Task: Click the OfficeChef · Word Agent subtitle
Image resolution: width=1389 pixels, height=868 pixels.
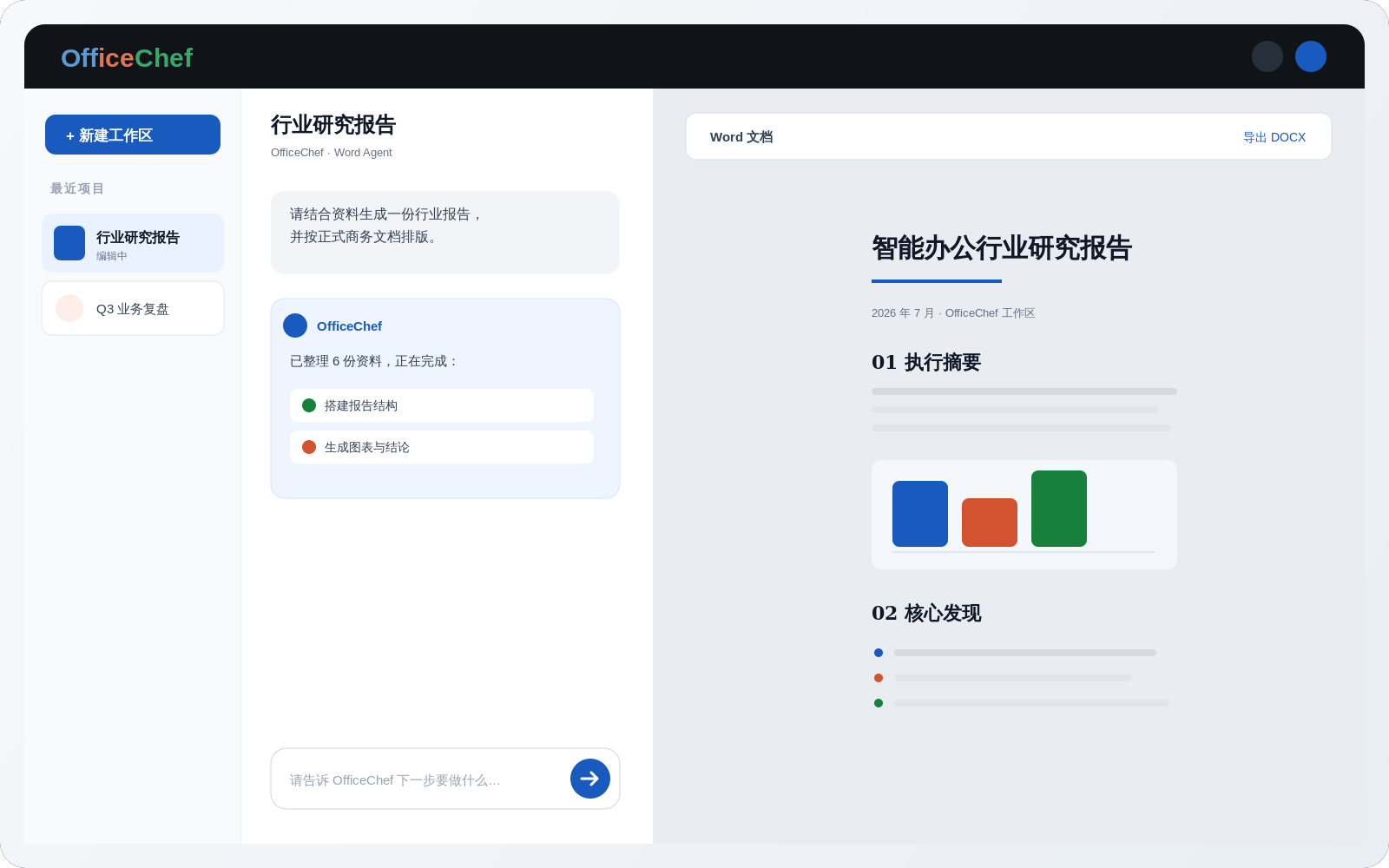Action: [x=332, y=153]
